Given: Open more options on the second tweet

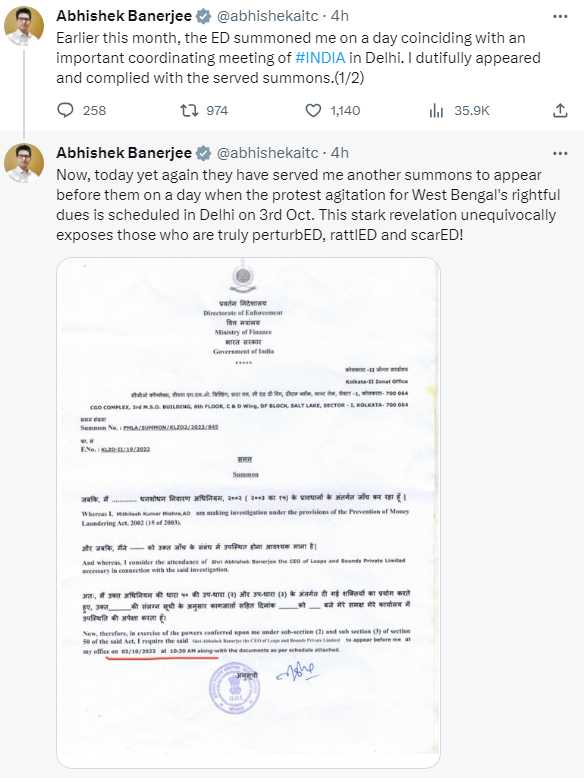Looking at the screenshot, I should tap(560, 153).
